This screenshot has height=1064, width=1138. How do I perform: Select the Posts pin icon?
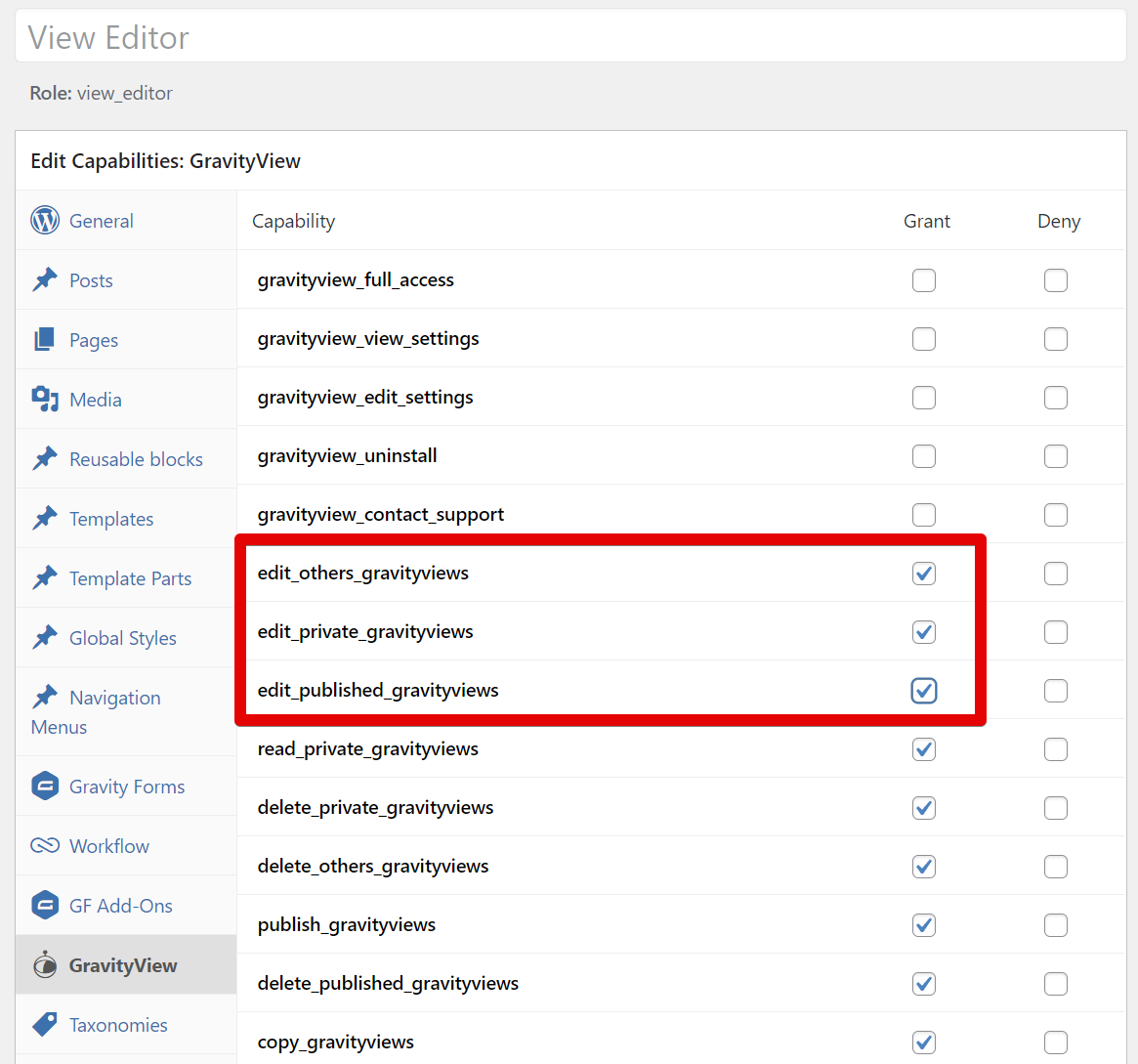pos(45,280)
